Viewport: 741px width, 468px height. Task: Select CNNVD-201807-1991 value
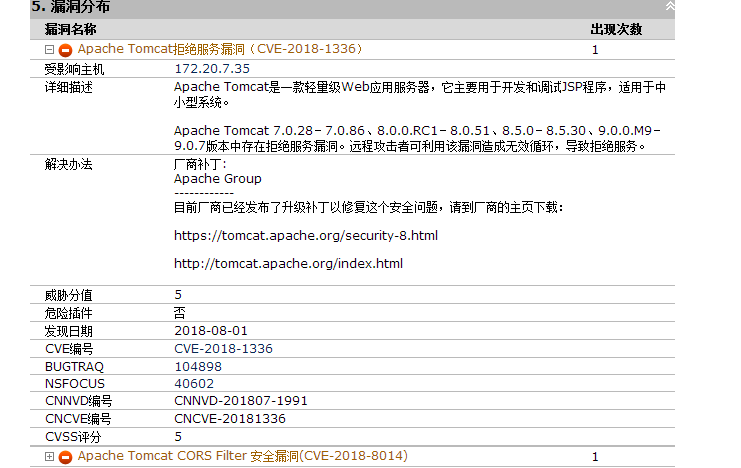pyautogui.click(x=241, y=401)
